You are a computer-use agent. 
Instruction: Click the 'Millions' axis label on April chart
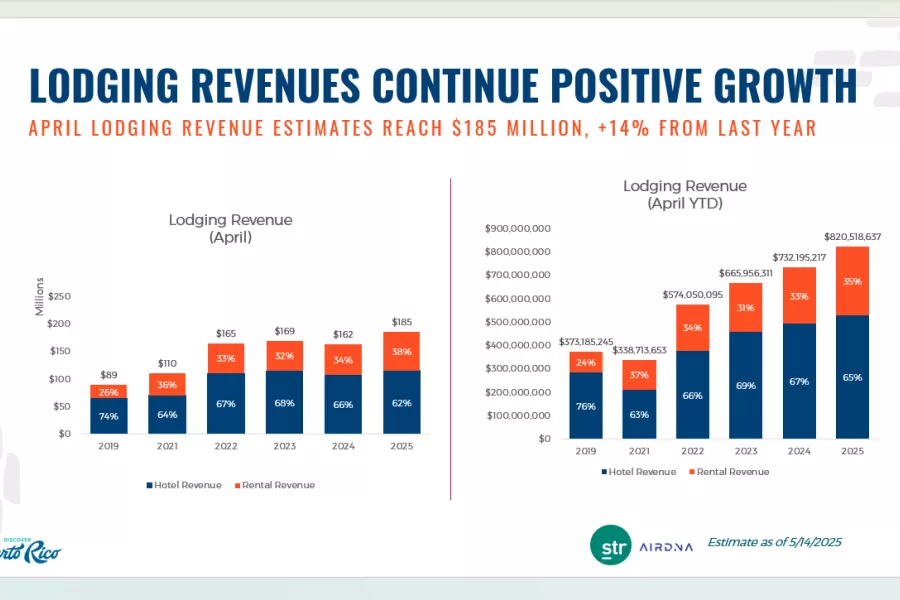tap(40, 296)
